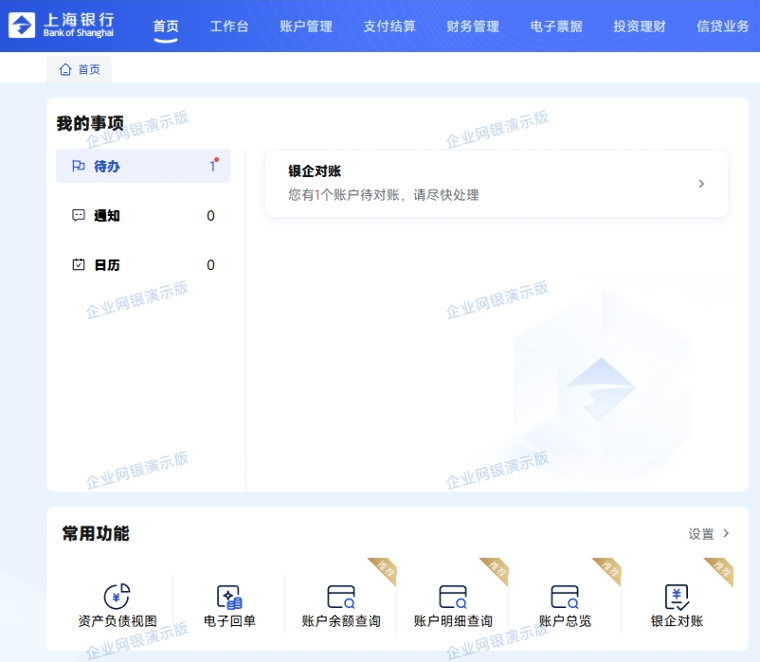Click the 常用功能 section heading
The image size is (760, 662).
point(95,534)
